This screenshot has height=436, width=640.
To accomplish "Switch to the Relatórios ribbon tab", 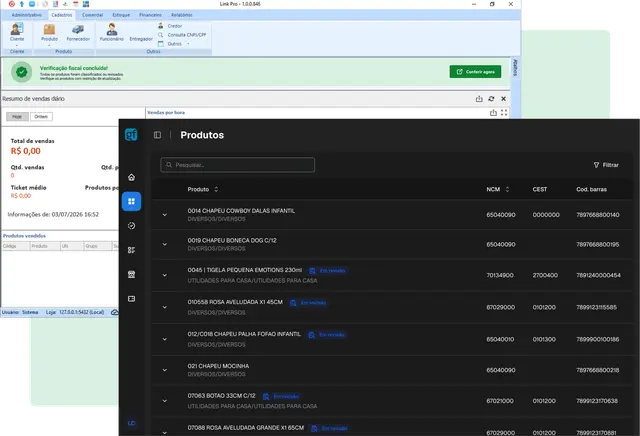I will (182, 15).
